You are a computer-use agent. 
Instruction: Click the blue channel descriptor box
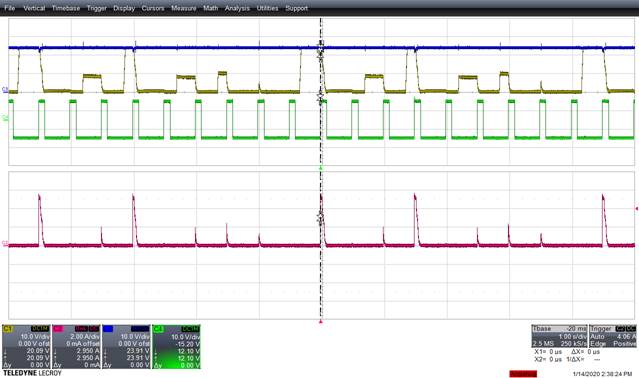(x=126, y=347)
